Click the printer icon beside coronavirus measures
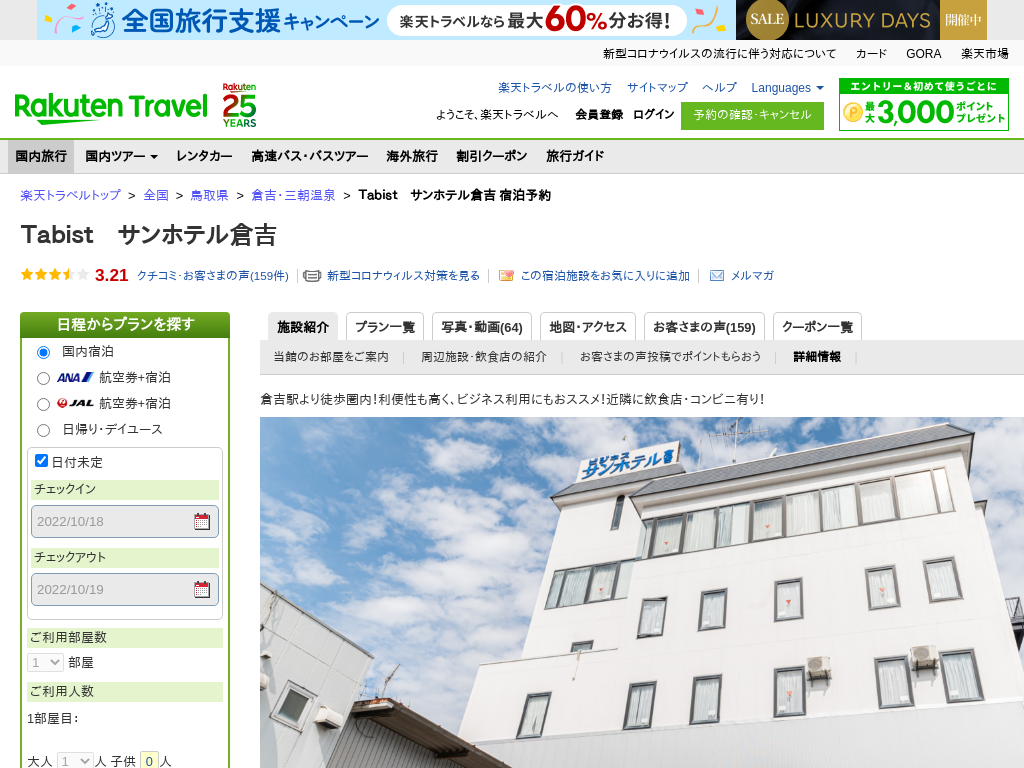Viewport: 1024px width, 768px height. (x=312, y=276)
